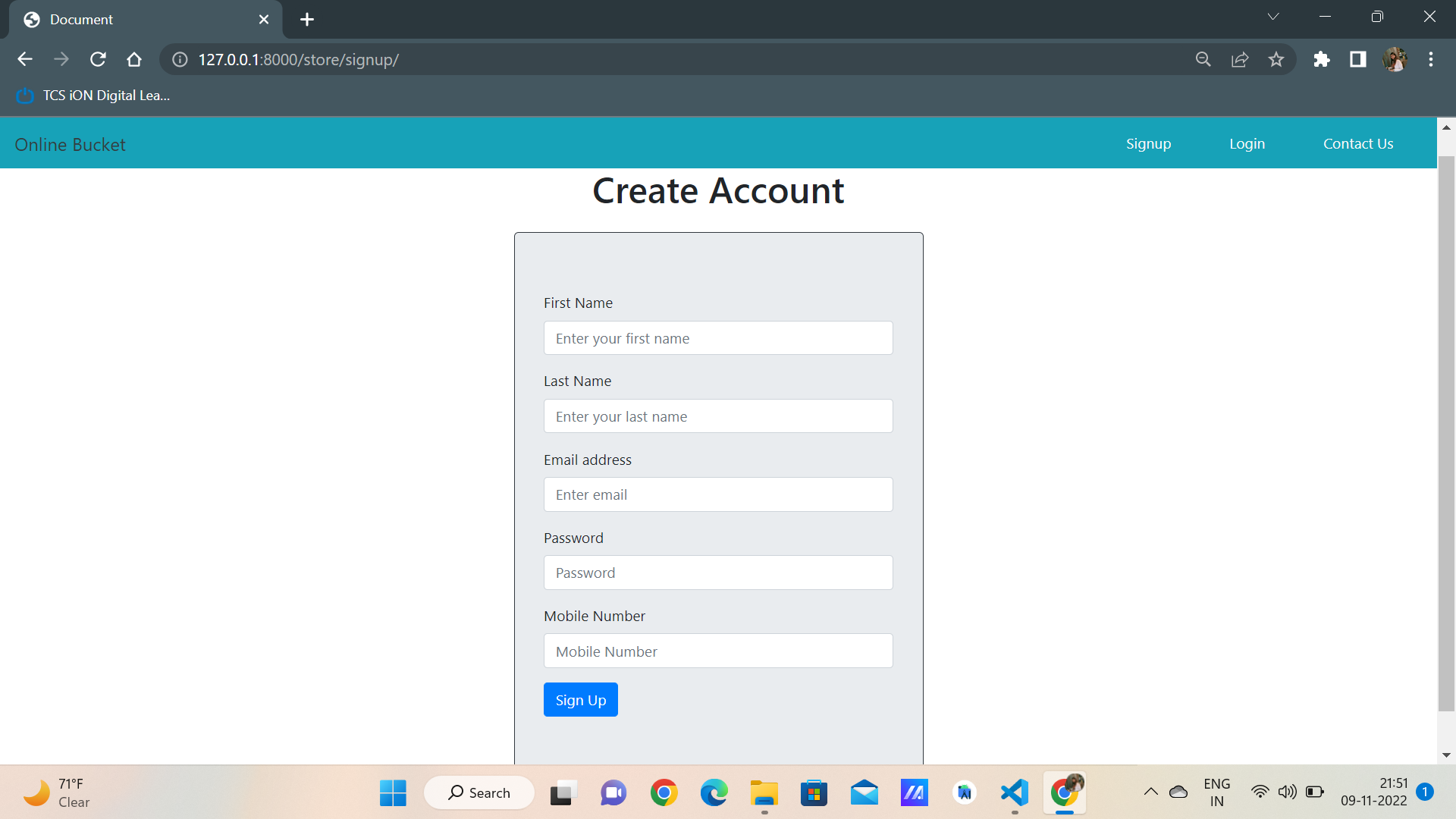Open the Chrome three-dot menu
This screenshot has width=1456, height=819.
click(x=1432, y=59)
